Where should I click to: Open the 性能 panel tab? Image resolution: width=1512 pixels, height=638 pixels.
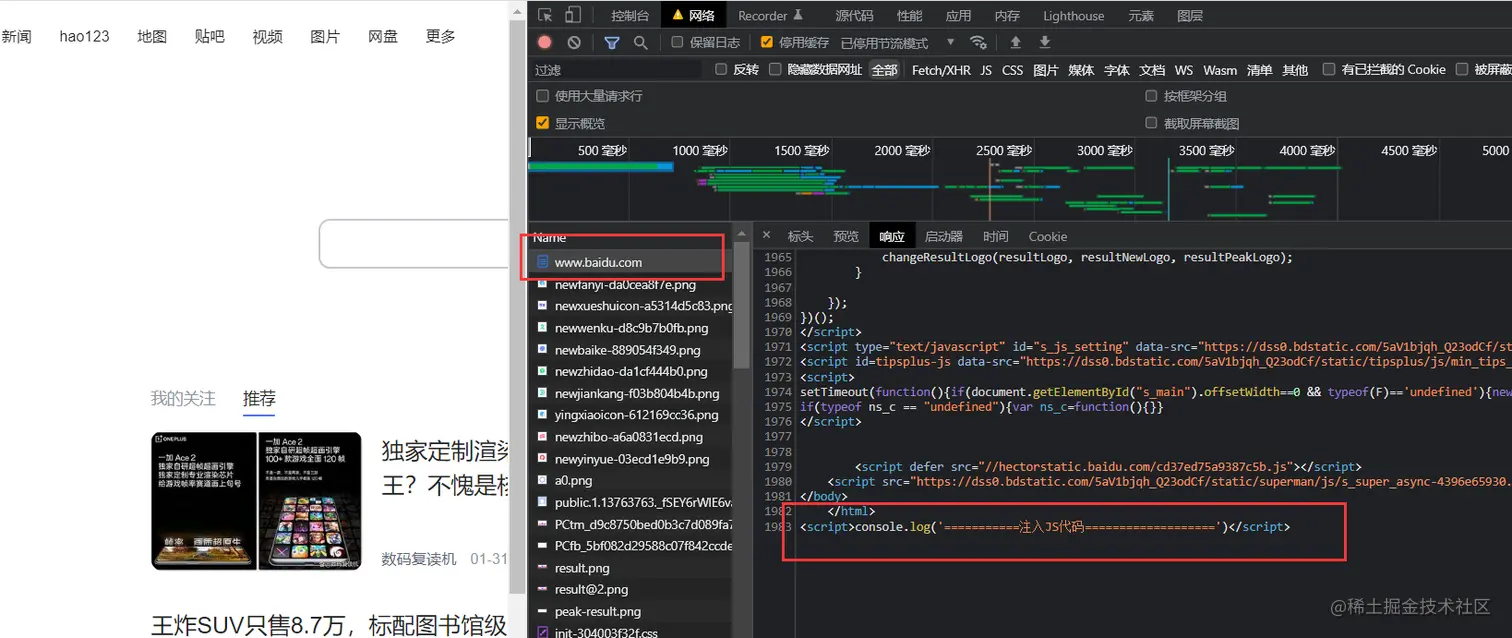click(909, 15)
